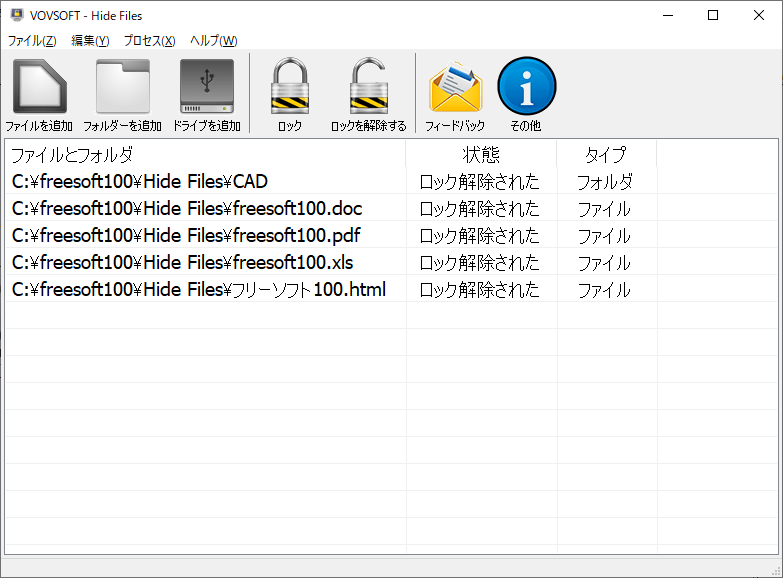This screenshot has height=578, width=783.
Task: Click the Unlock (ロックを解除する) open padlock icon
Action: pyautogui.click(x=369, y=85)
